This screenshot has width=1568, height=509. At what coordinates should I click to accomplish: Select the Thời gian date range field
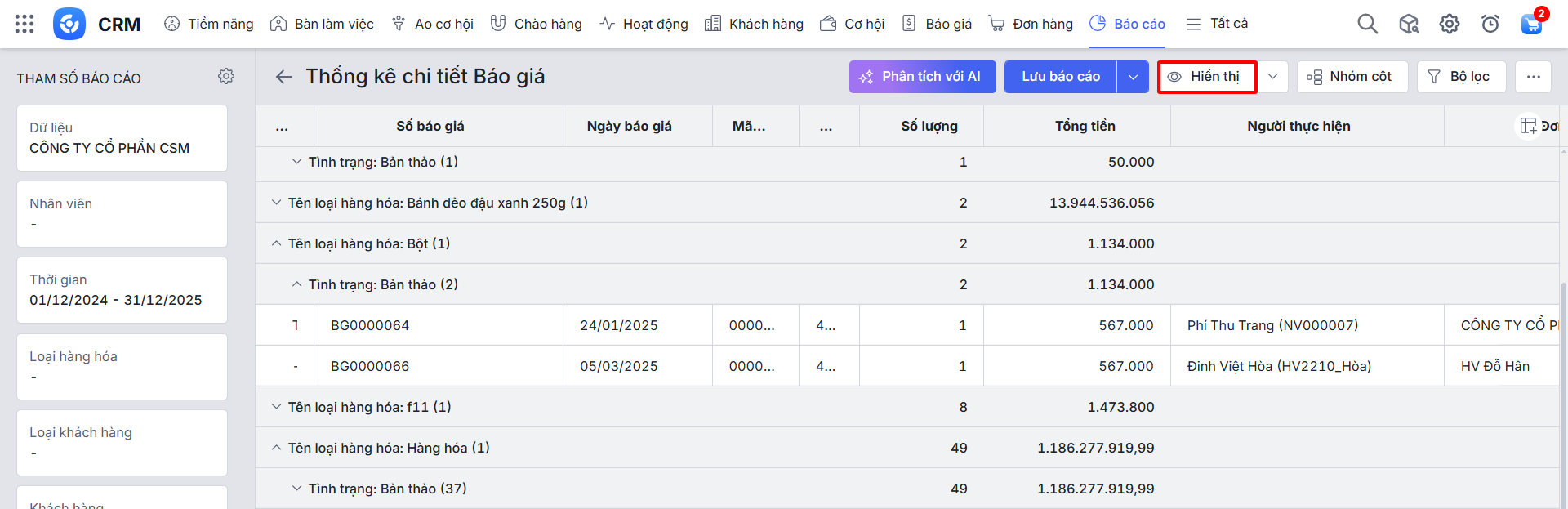(122, 290)
